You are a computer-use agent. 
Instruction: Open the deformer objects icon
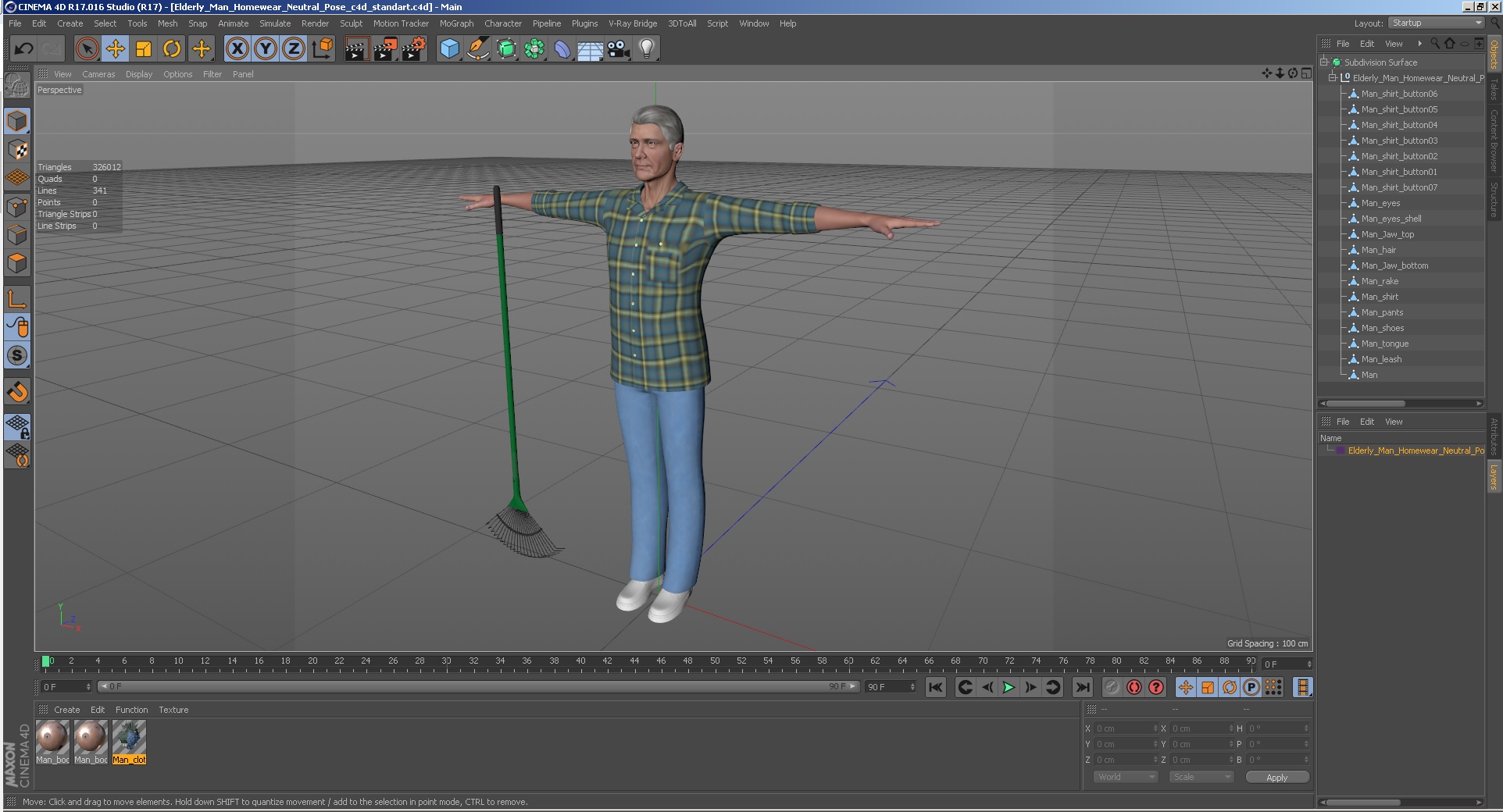pyautogui.click(x=562, y=49)
